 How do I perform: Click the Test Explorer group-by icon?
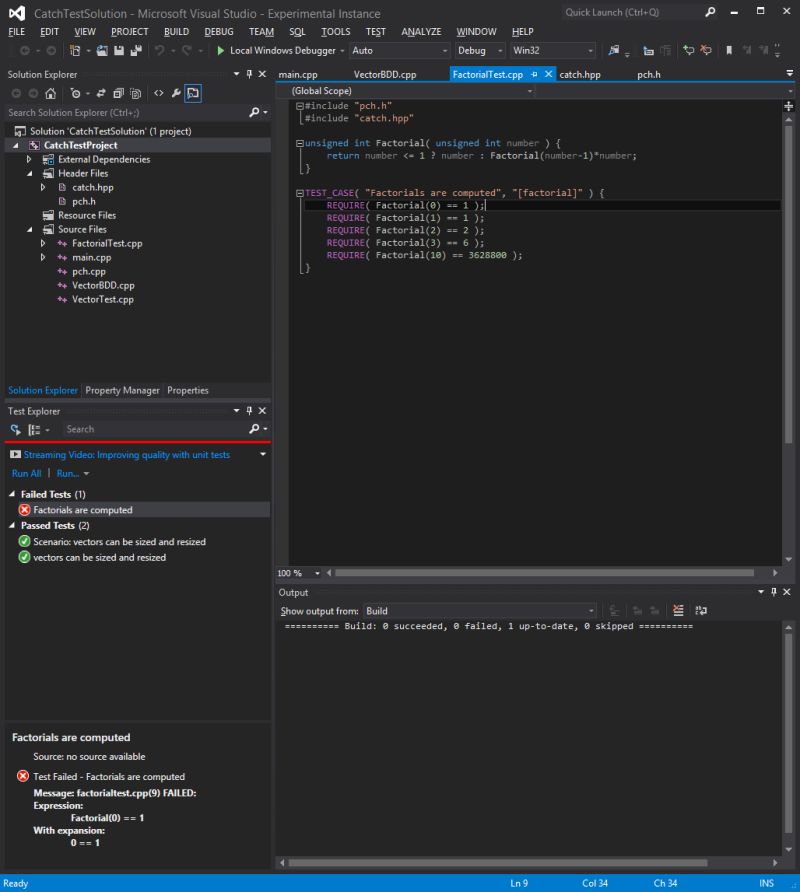(34, 429)
